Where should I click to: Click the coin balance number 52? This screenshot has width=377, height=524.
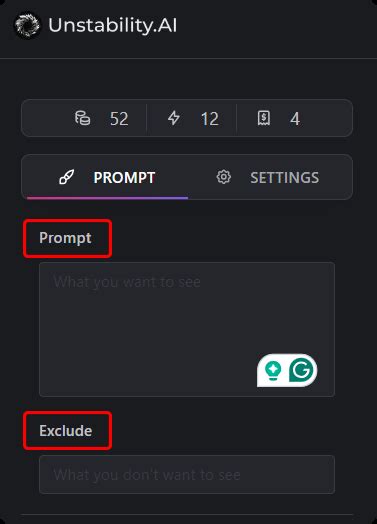point(119,119)
